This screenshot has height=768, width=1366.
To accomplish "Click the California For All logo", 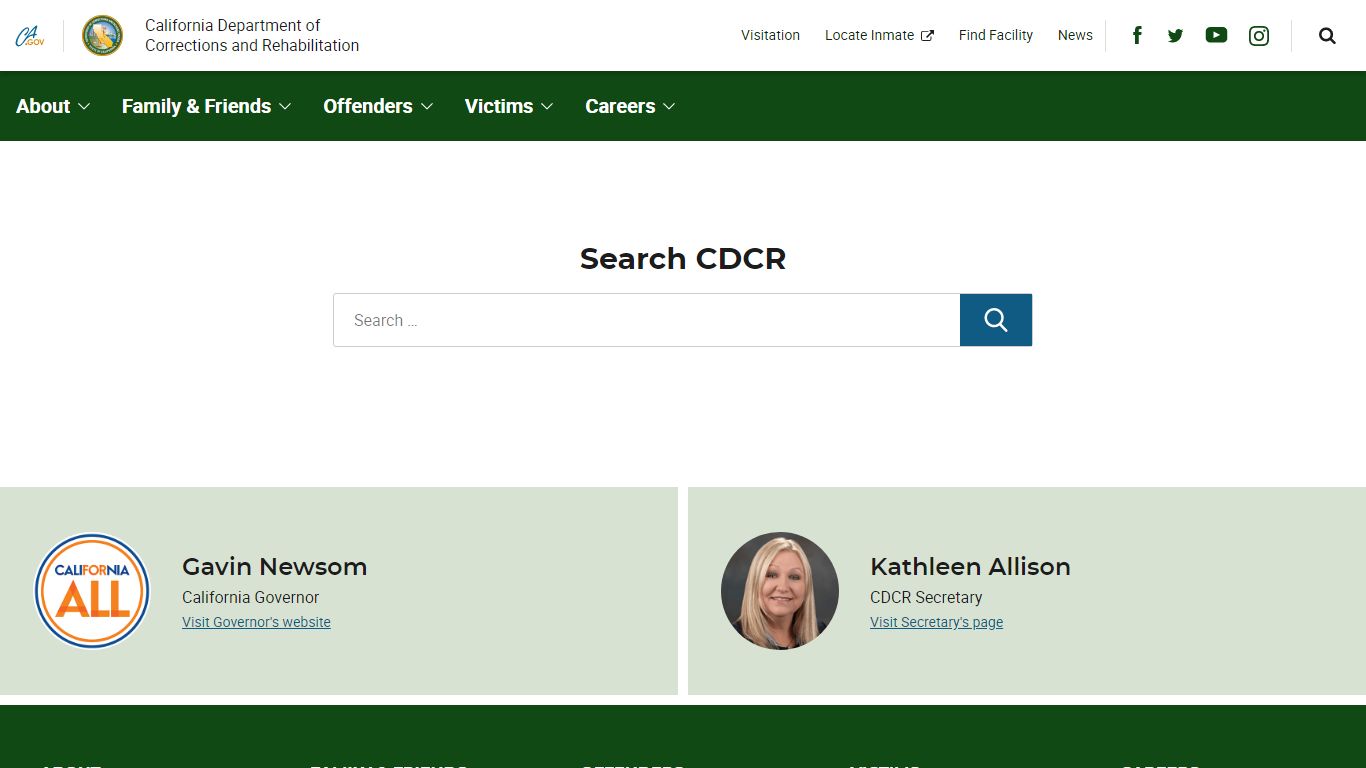I will pos(92,591).
